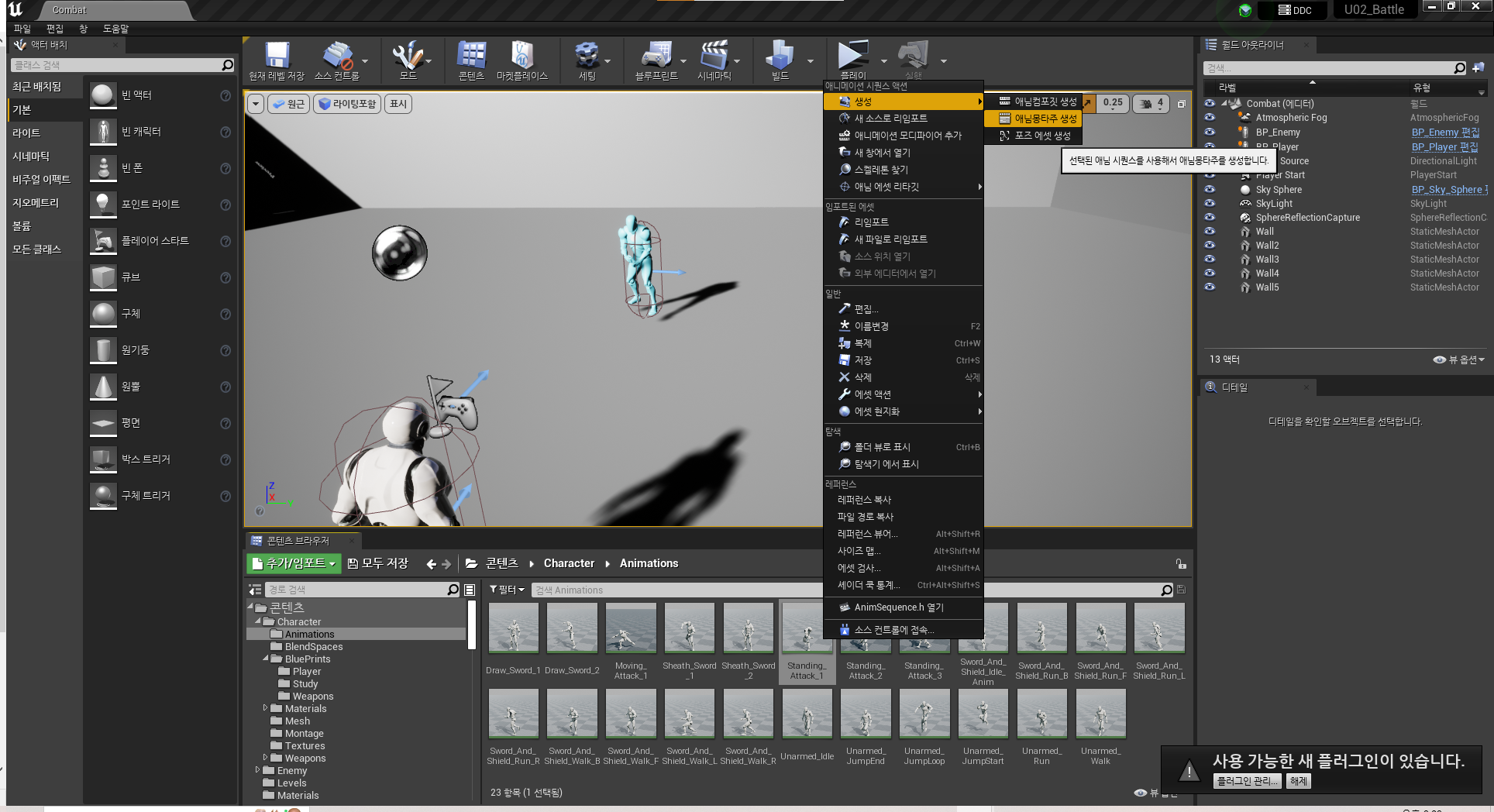The height and width of the screenshot is (812, 1494).
Task: Select the Point Light actor icon
Action: click(x=103, y=205)
